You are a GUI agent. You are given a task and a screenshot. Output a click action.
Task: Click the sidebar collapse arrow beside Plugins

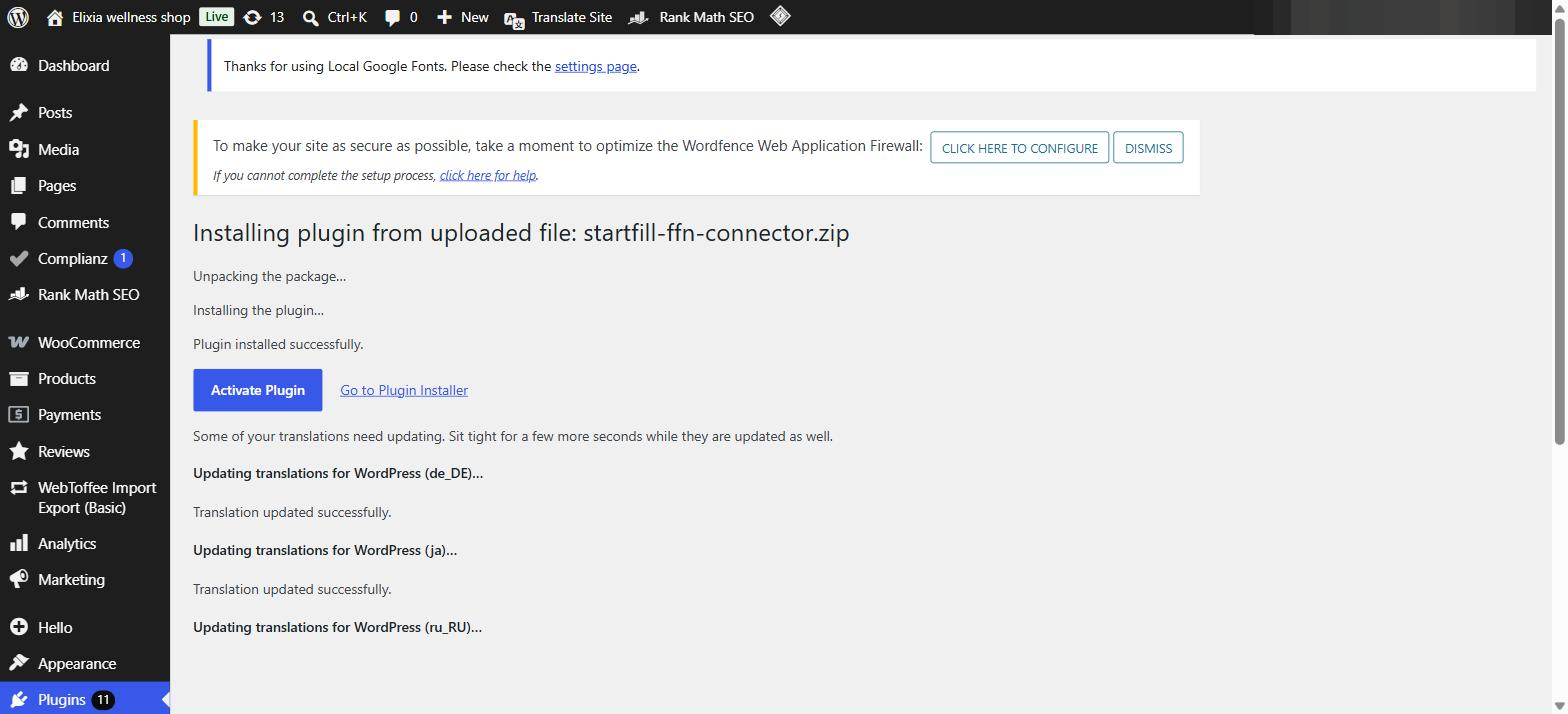[165, 699]
